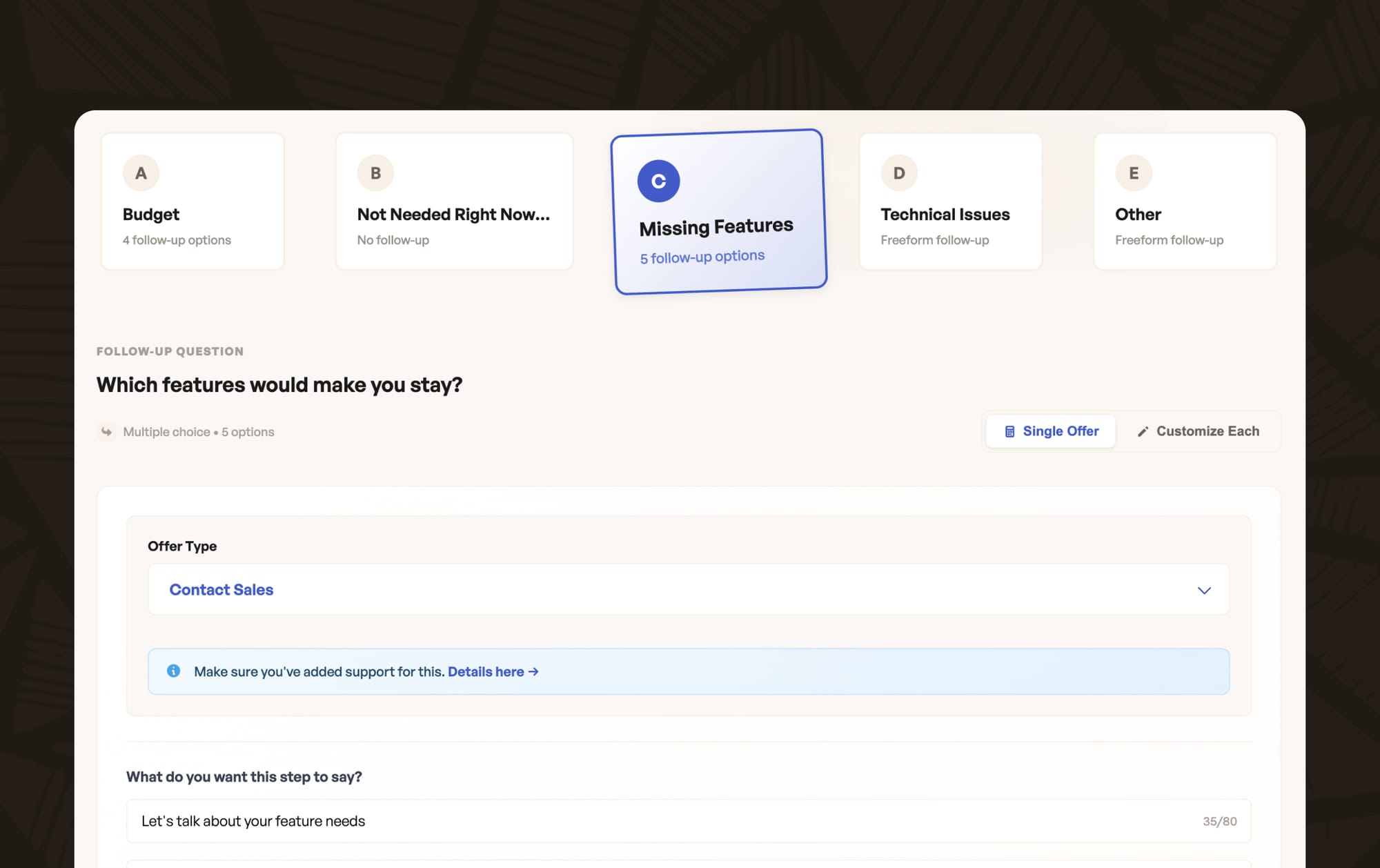
Task: Switch to Single Offer mode
Action: tap(1051, 431)
